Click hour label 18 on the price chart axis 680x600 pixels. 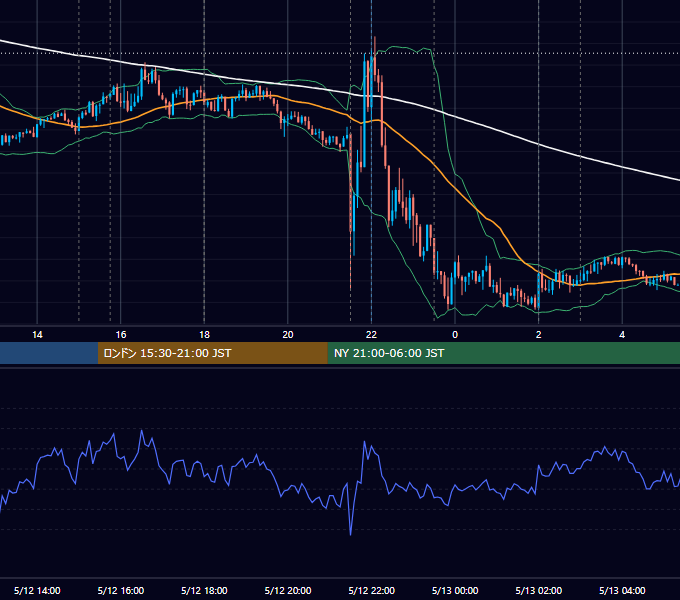point(204,335)
